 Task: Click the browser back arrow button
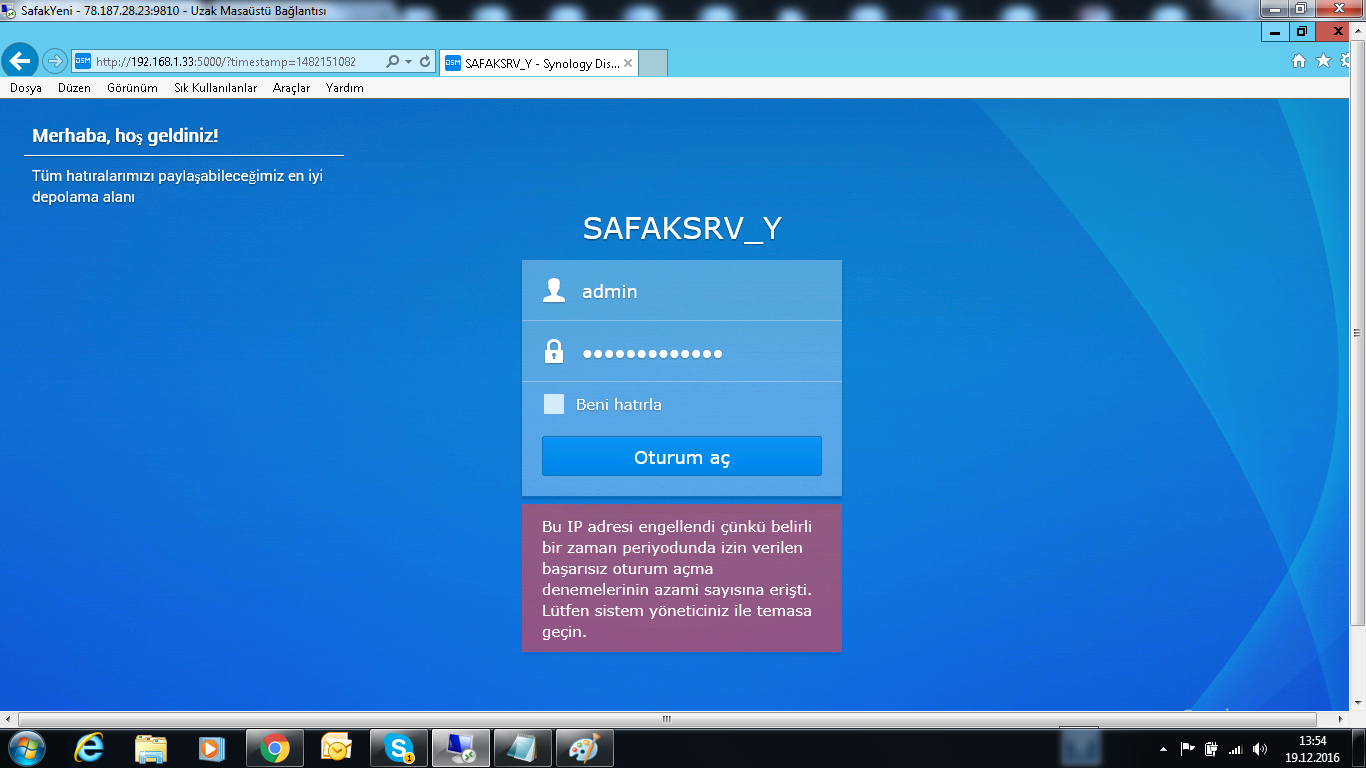21,61
